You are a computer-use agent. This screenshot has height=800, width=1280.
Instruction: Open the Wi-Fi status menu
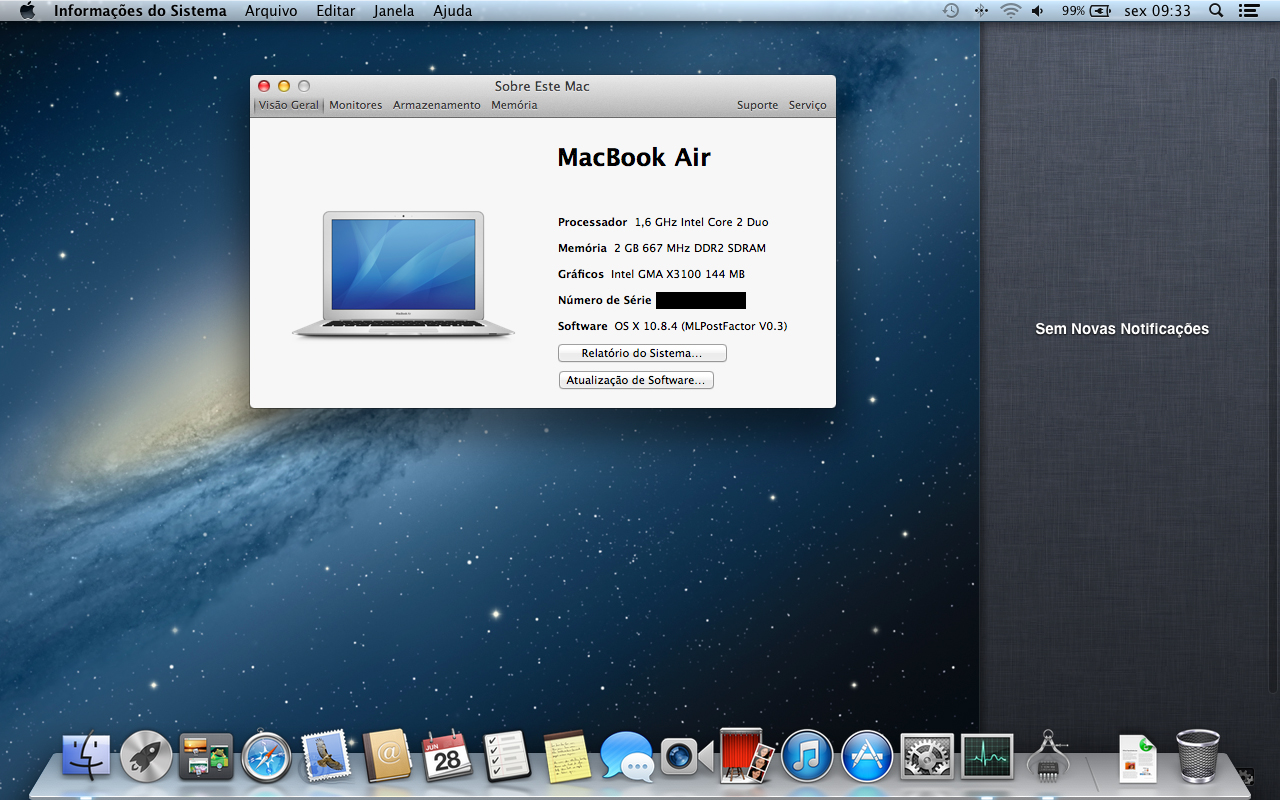(x=1010, y=11)
